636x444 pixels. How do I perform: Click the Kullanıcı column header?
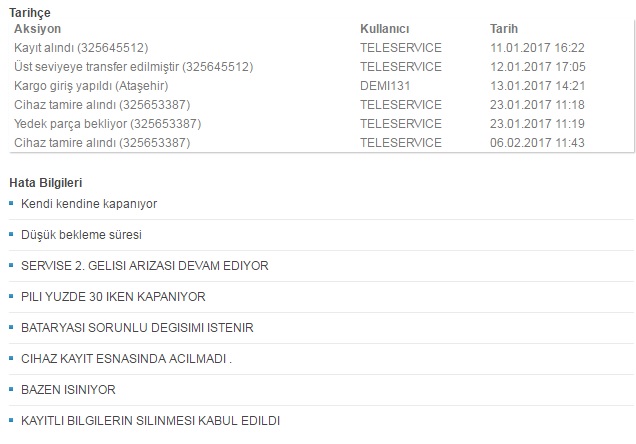pos(385,29)
